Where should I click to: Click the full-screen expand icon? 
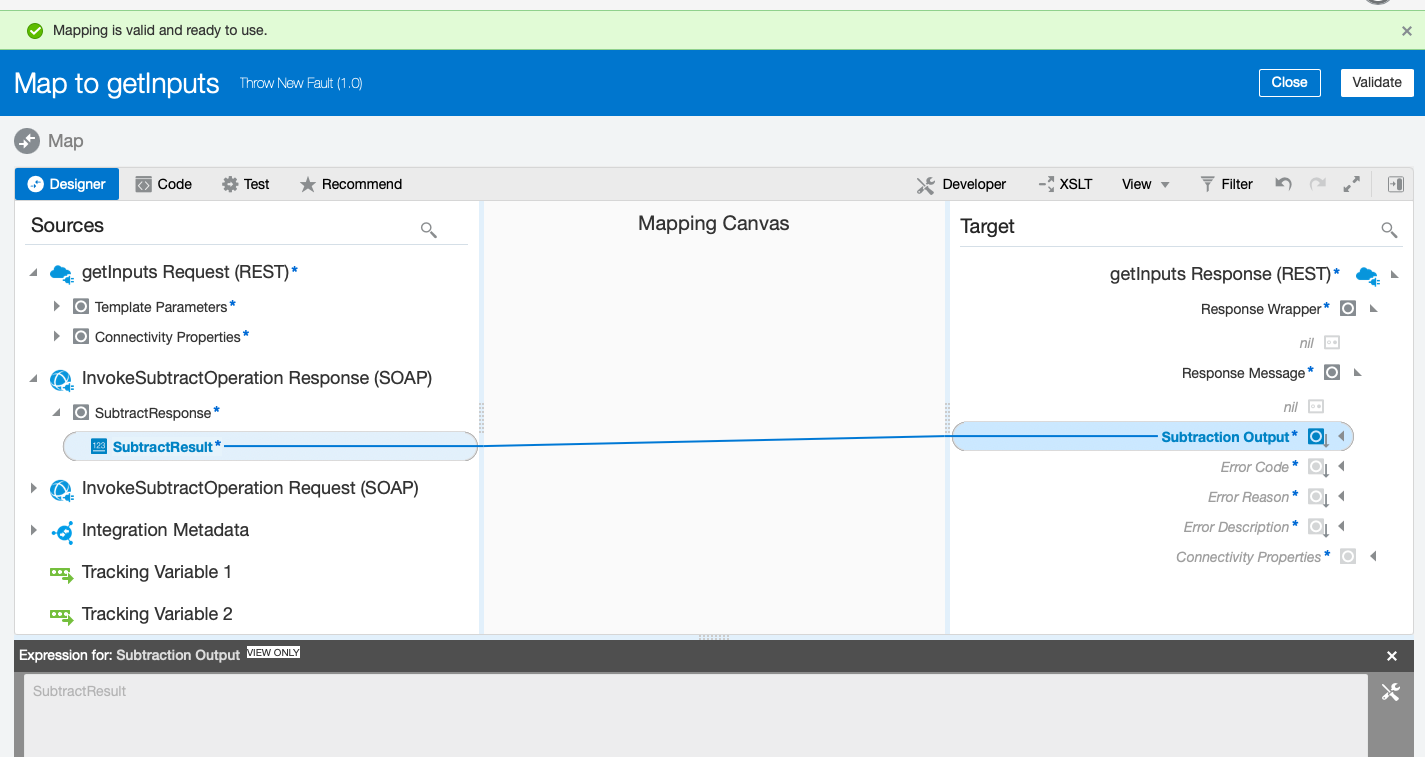[1352, 184]
